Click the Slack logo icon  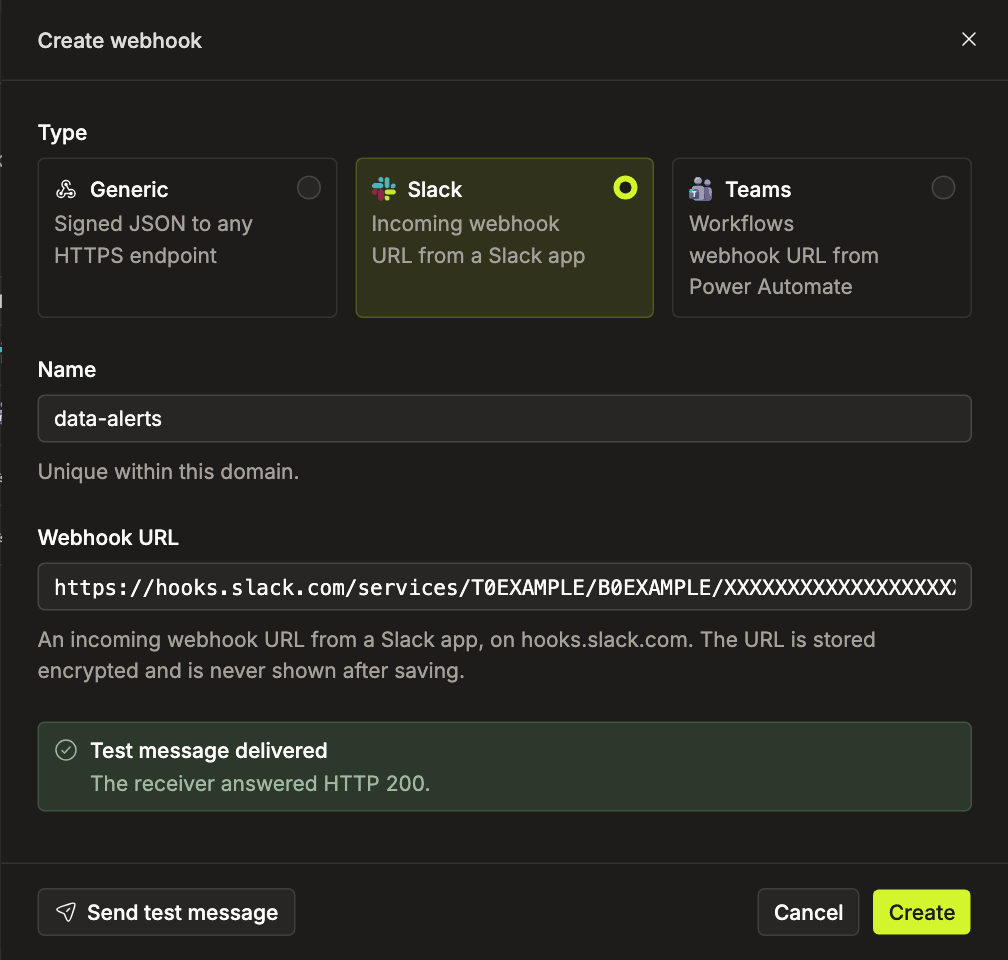tap(384, 189)
